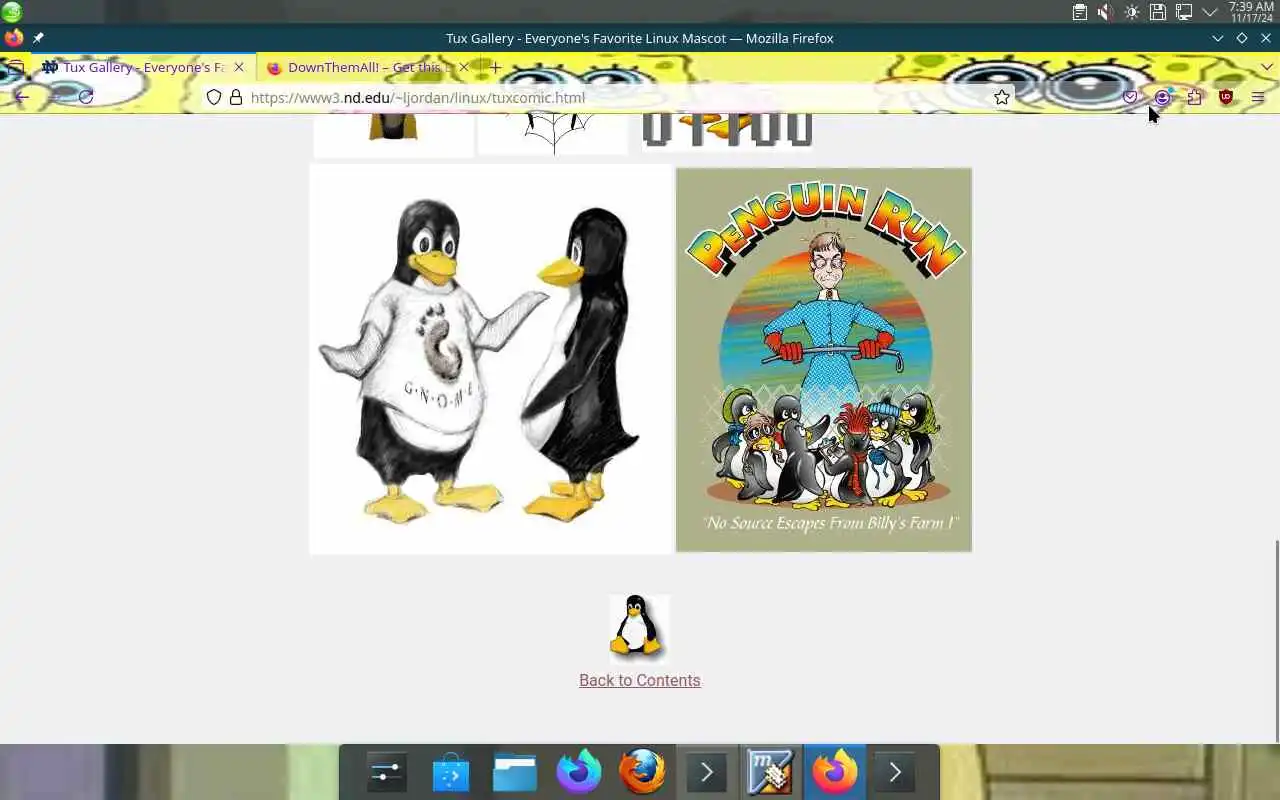Open the DownThemAll extension icon
The width and height of the screenshot is (1280, 800).
[x=1163, y=97]
